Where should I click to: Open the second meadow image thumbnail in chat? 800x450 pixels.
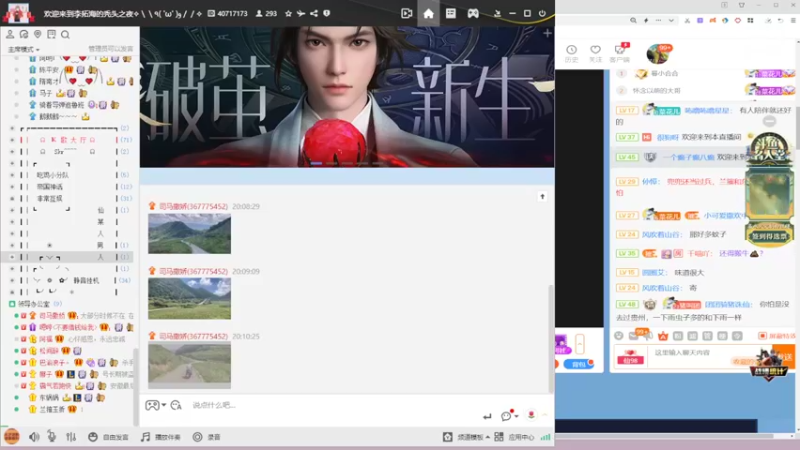pos(189,298)
